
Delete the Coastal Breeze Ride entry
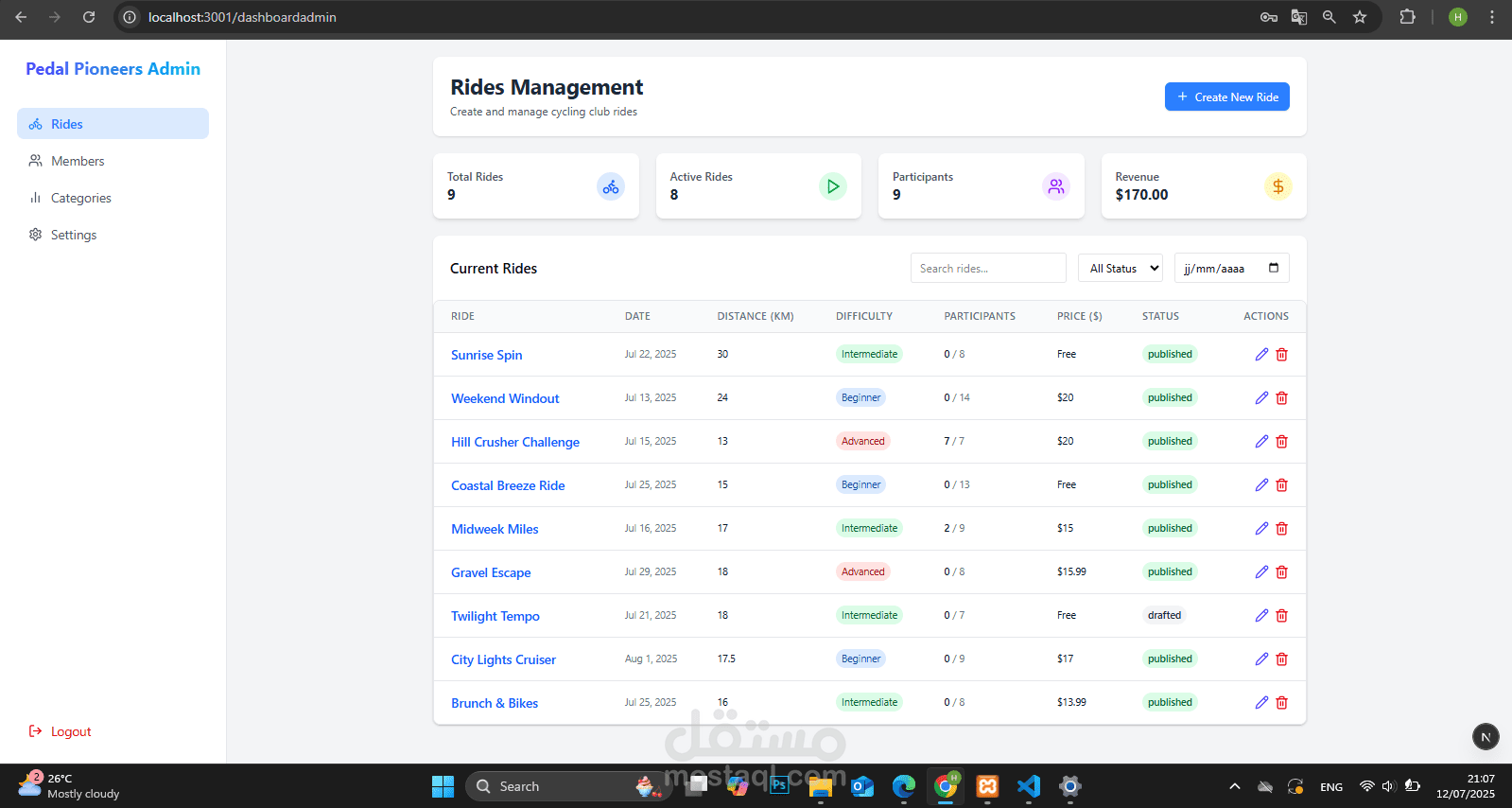click(x=1282, y=485)
